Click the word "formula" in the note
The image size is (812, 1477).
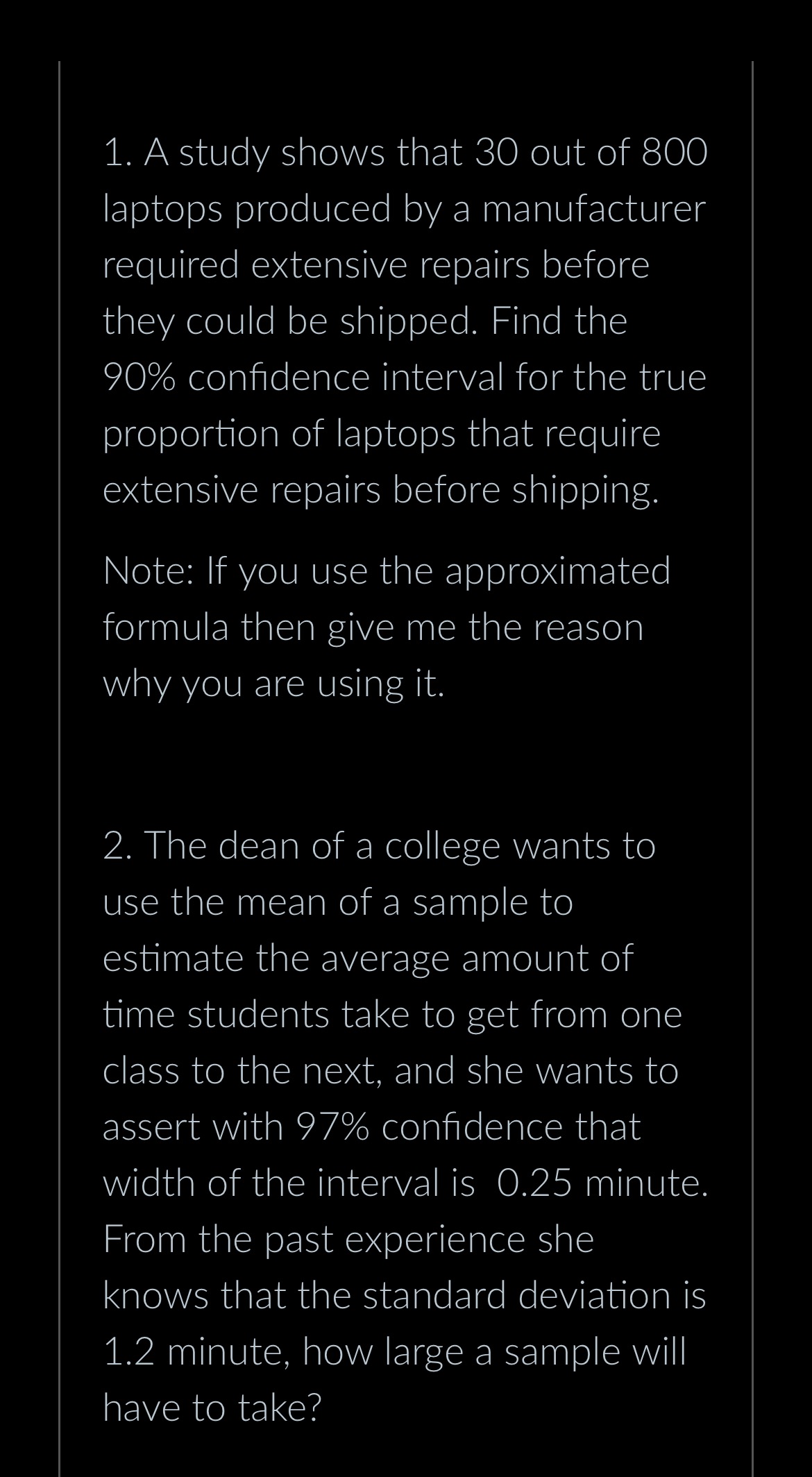pos(166,627)
